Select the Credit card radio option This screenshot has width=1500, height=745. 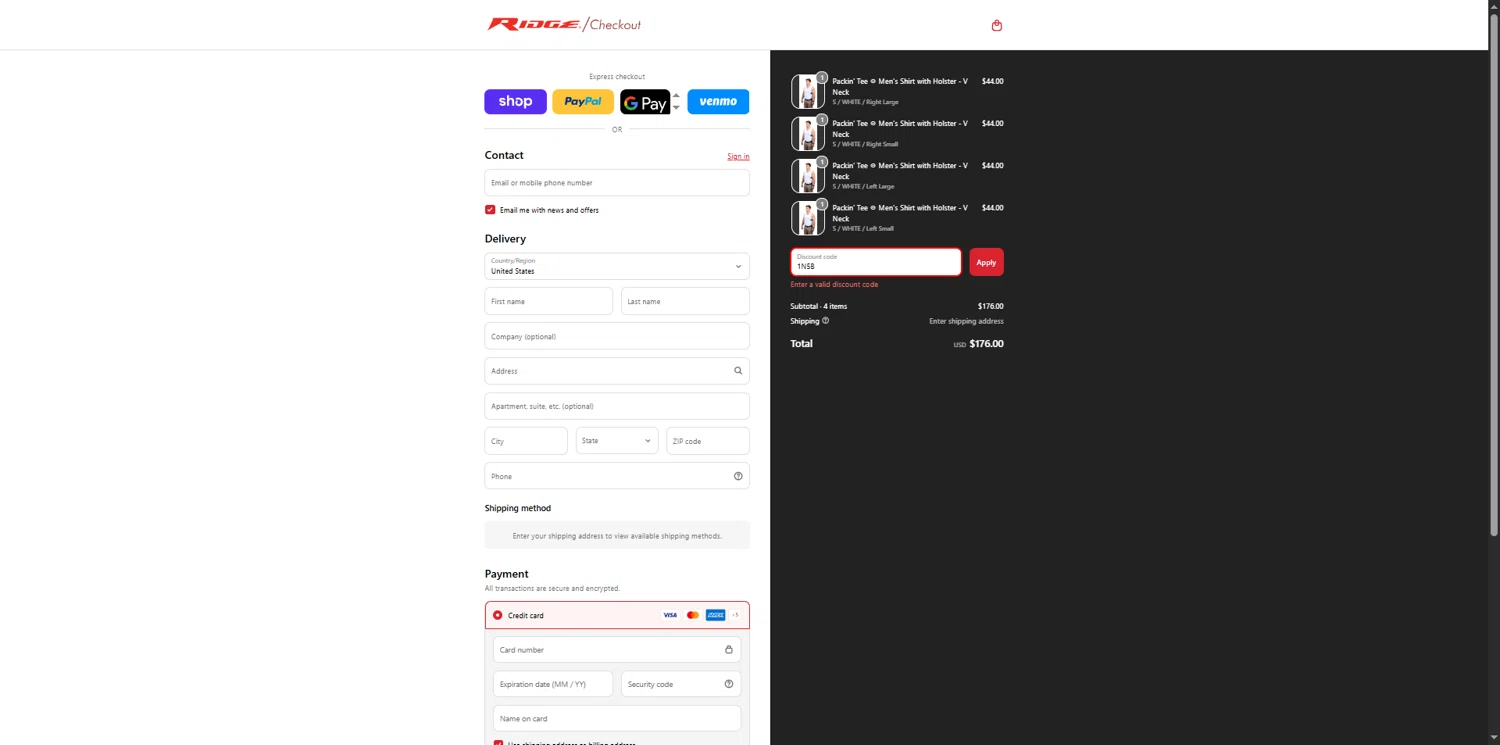pyautogui.click(x=498, y=615)
